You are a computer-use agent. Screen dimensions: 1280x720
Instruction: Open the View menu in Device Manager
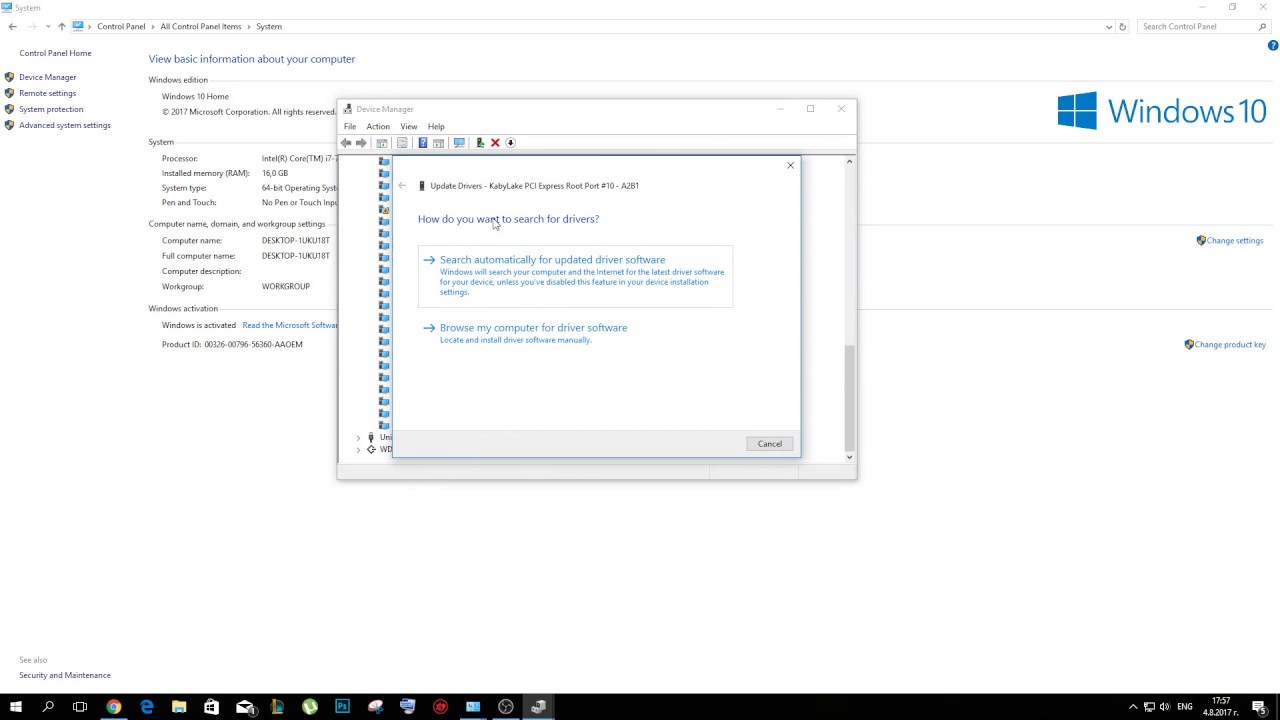pyautogui.click(x=409, y=127)
